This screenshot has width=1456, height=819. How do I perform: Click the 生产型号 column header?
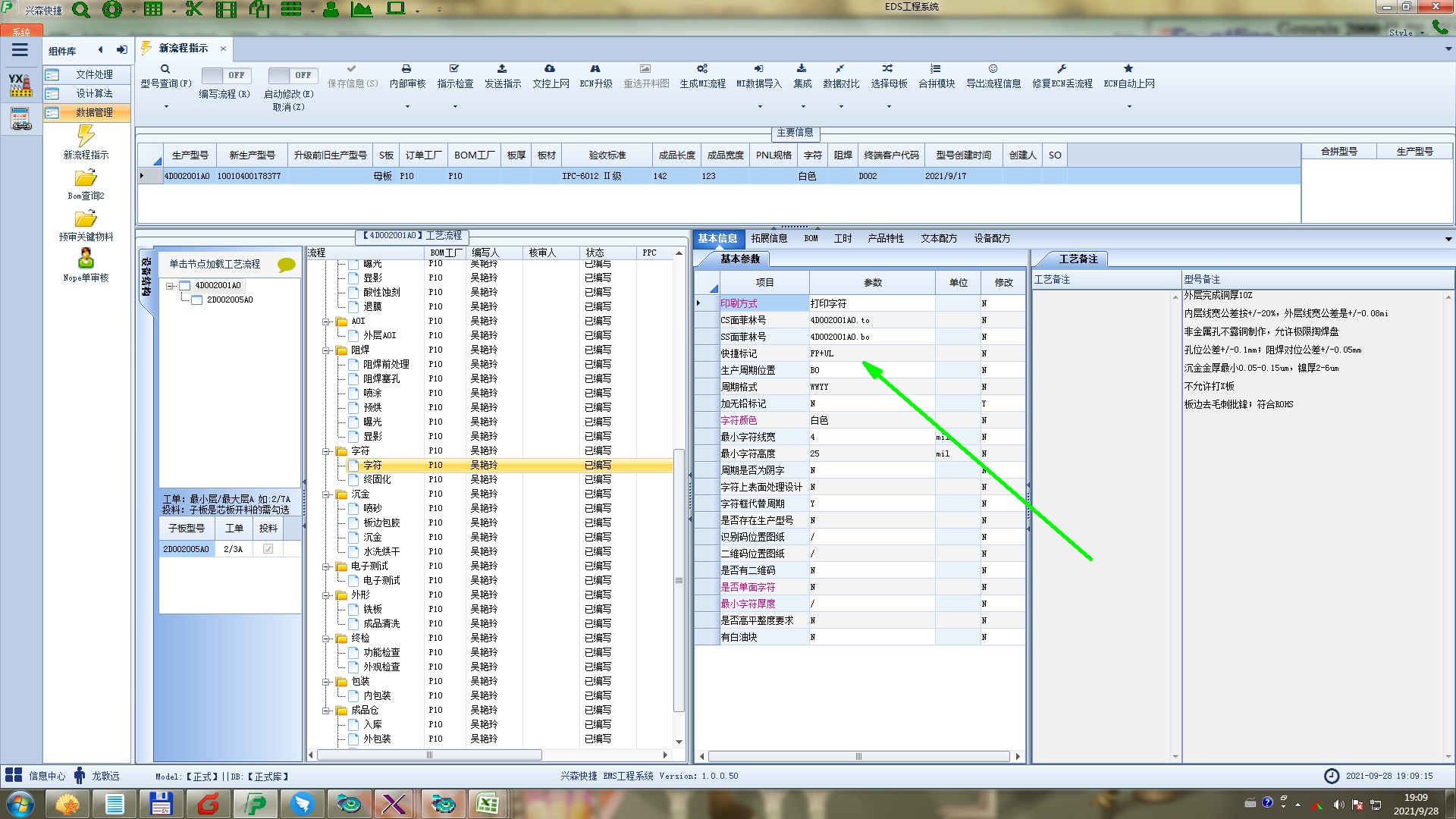(x=190, y=155)
